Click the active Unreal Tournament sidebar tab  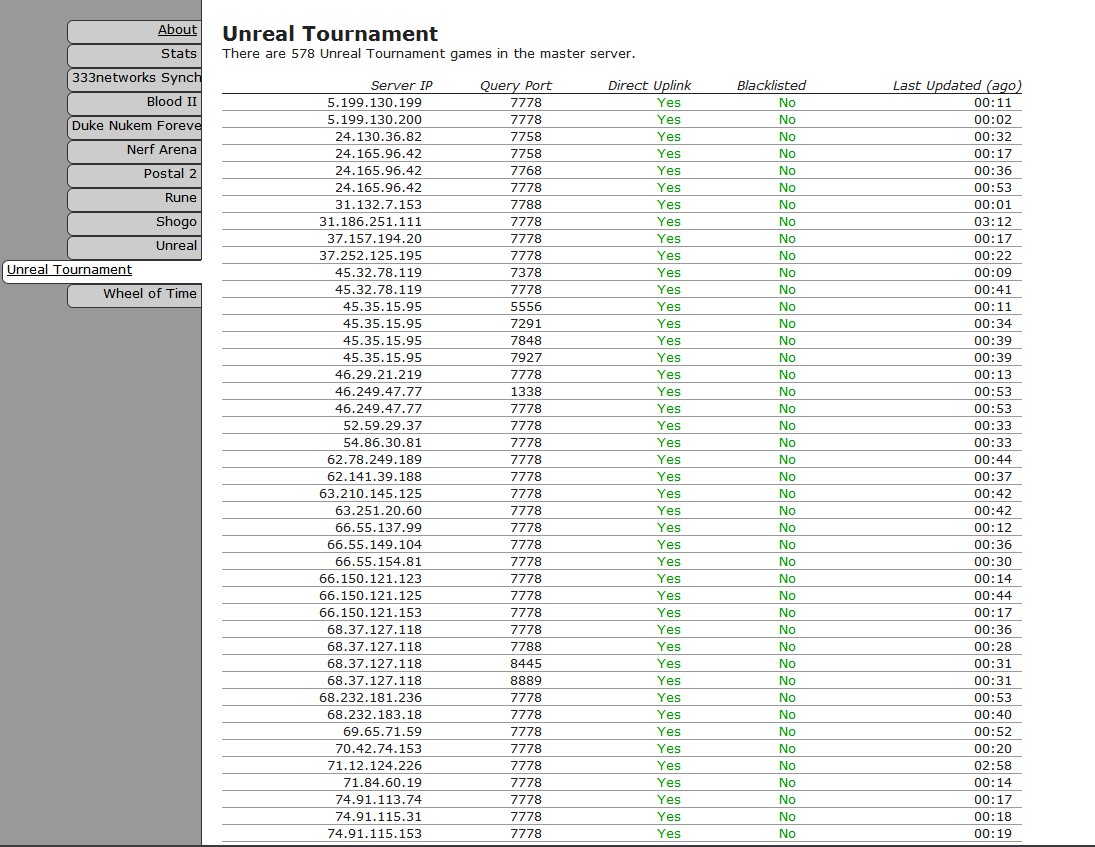[x=103, y=270]
